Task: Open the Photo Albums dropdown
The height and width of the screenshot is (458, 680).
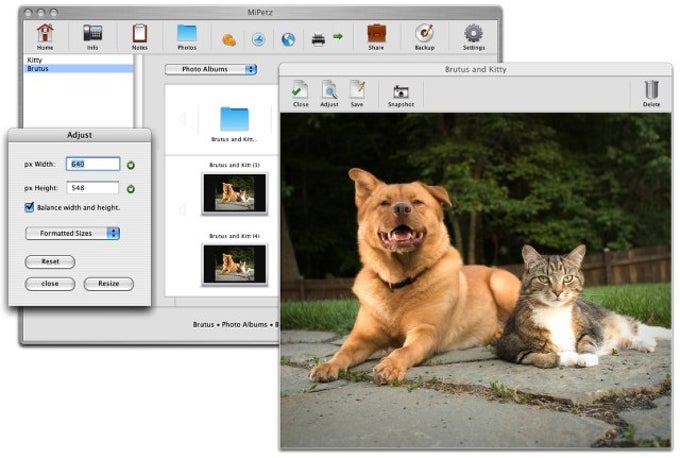Action: coord(211,69)
